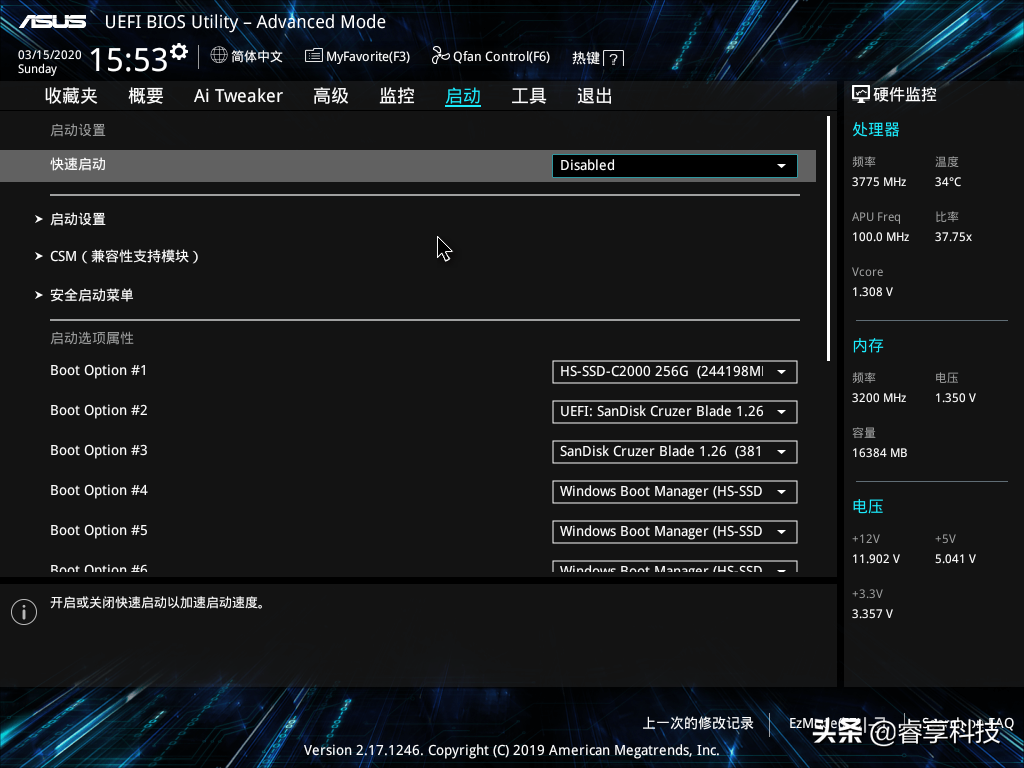Image resolution: width=1024 pixels, height=768 pixels.
Task: Open Boot Option #1 dropdown
Action: click(675, 372)
